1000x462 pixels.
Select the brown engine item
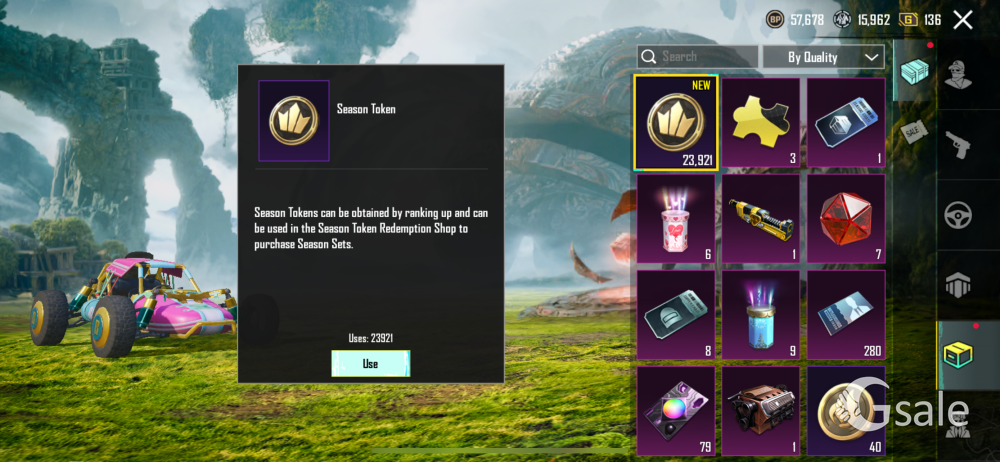761,411
